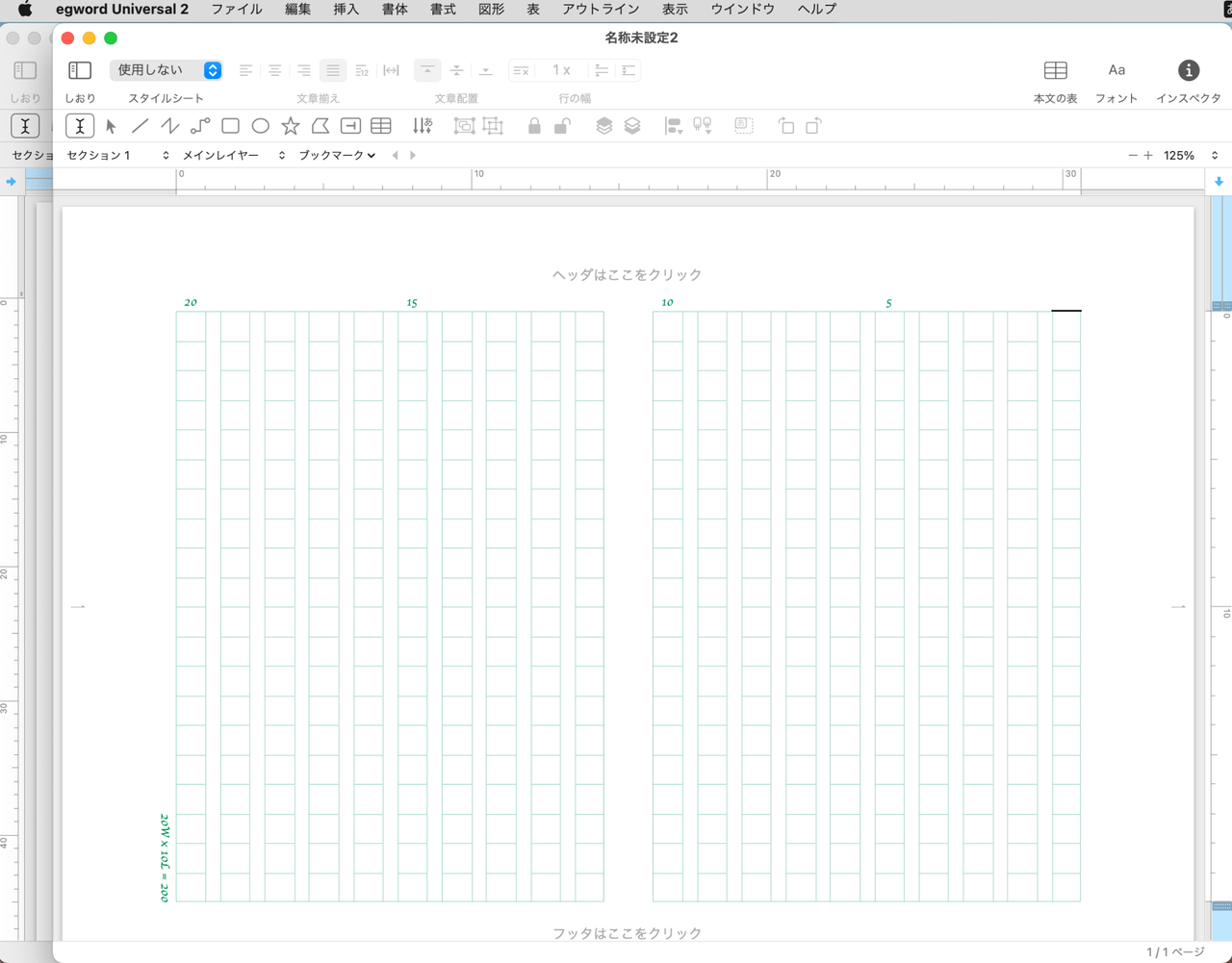Toggle top vertical text placement
The image size is (1232, 963).
click(x=427, y=70)
